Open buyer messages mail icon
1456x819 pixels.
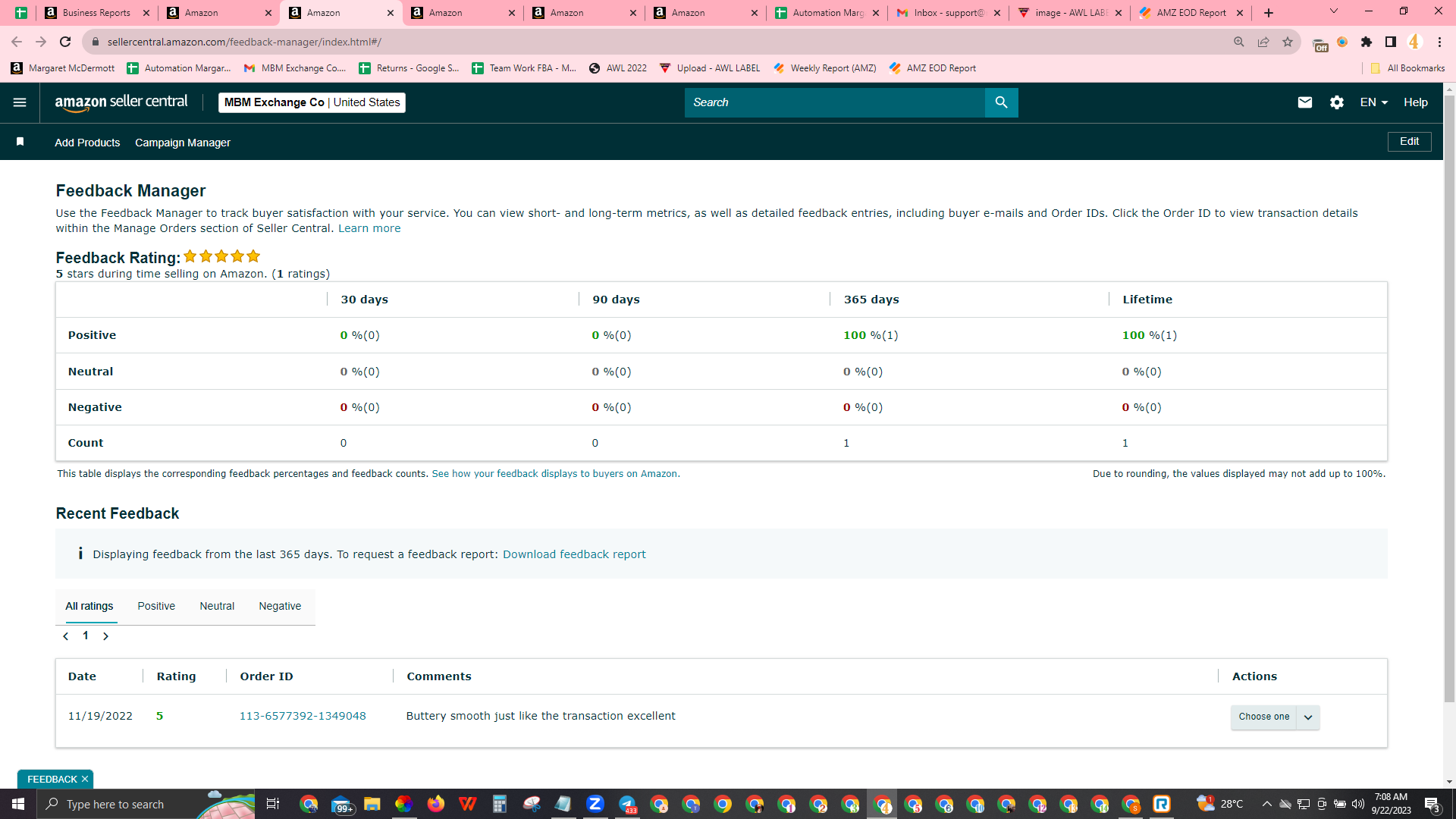1304,102
